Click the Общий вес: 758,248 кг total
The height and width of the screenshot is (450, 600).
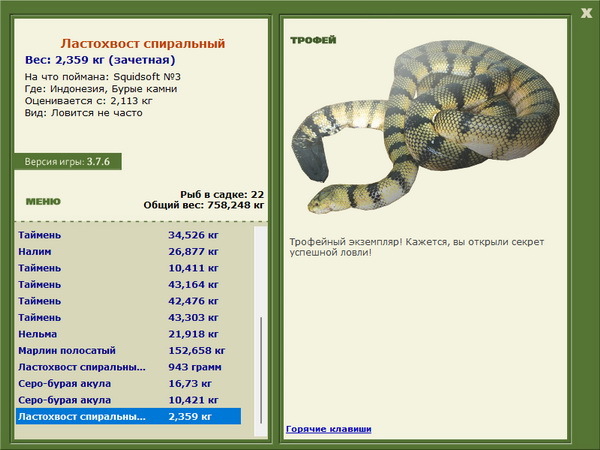tap(204, 205)
